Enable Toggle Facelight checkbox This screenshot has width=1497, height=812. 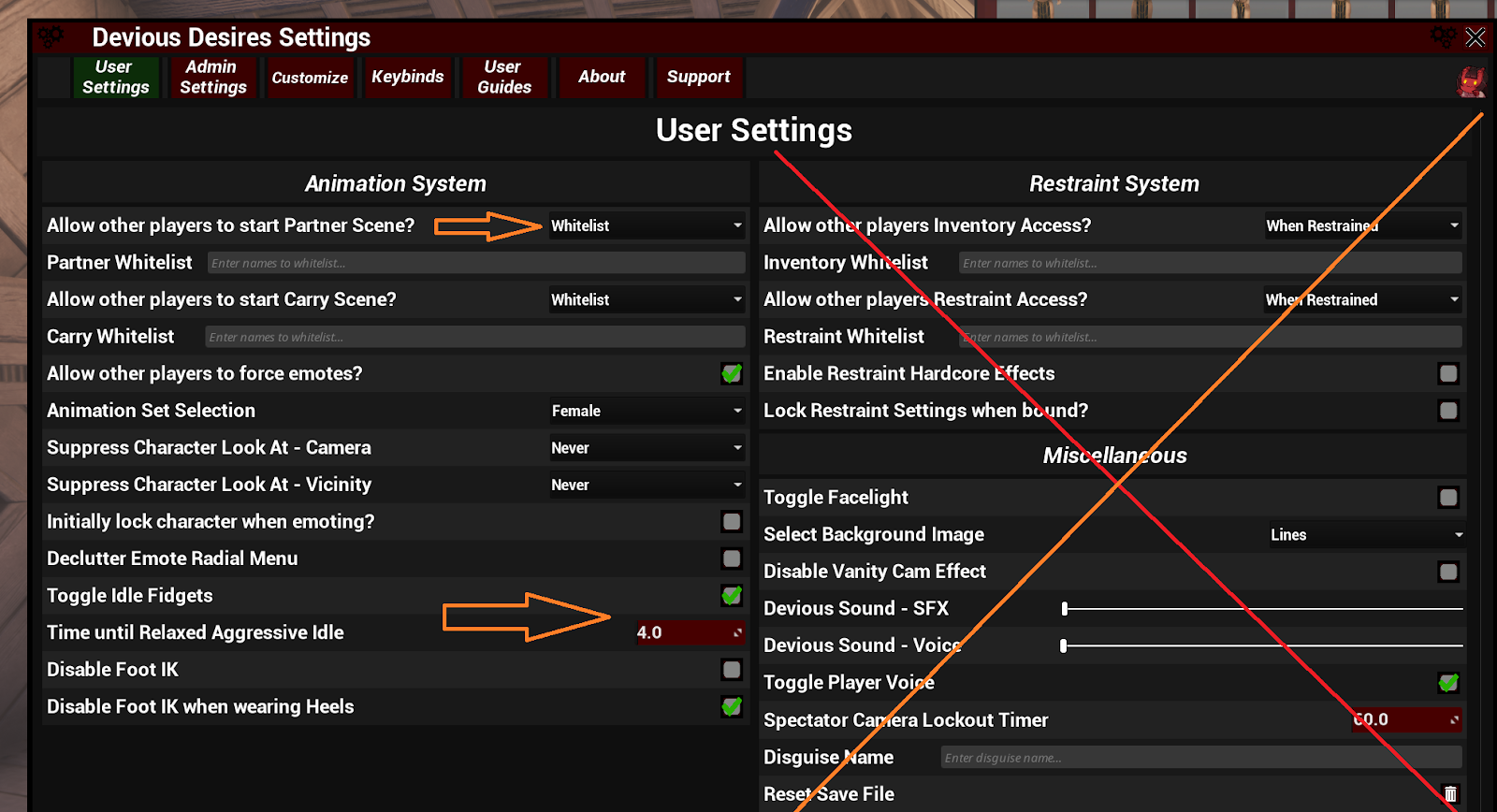pyautogui.click(x=1448, y=497)
